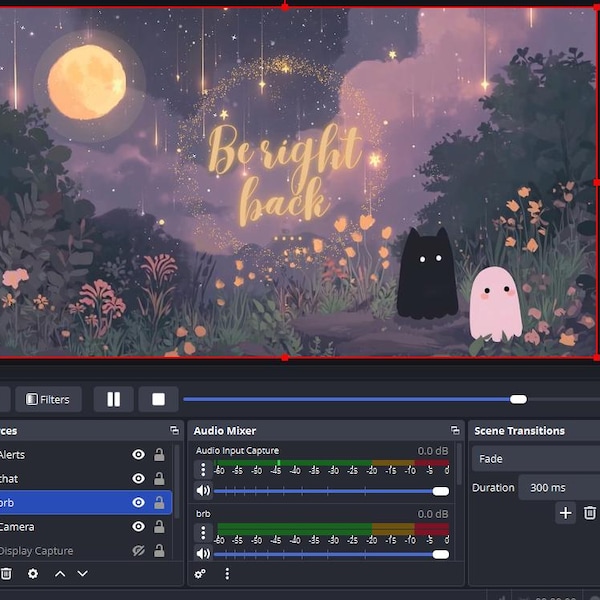600x600 pixels.
Task: Click the Audio Mixer scrollbar
Action: [459, 464]
